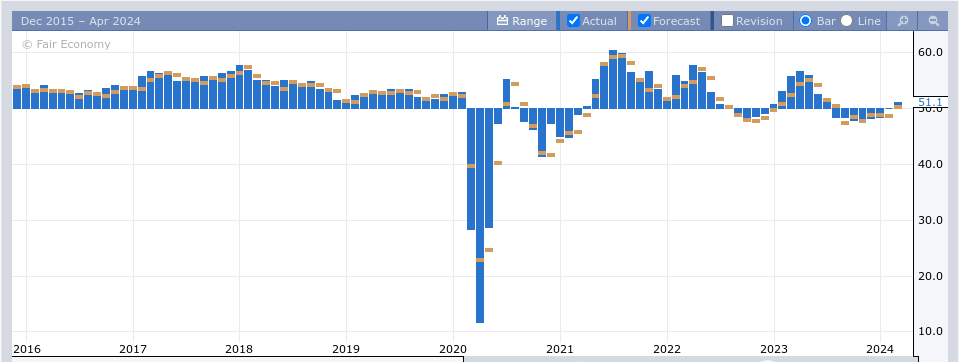Click the zoom out magnifier icon
This screenshot has width=959, height=362.
[933, 21]
